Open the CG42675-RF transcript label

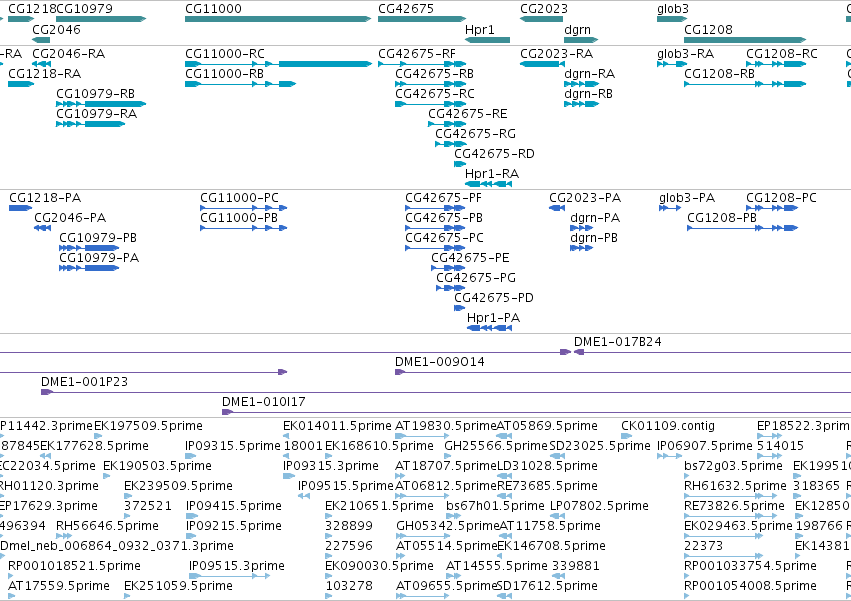tap(417, 53)
